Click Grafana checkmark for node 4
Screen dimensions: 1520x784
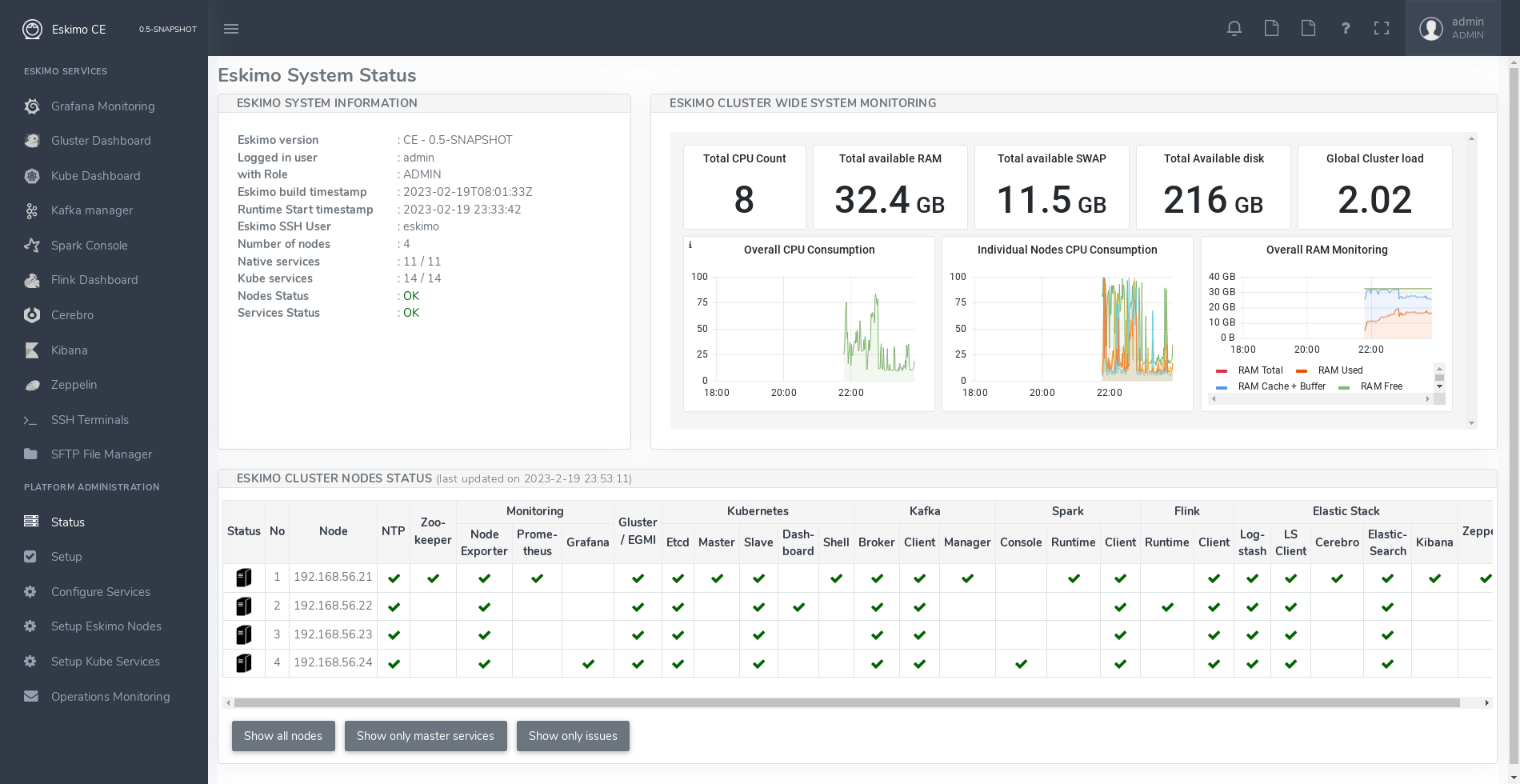point(588,664)
